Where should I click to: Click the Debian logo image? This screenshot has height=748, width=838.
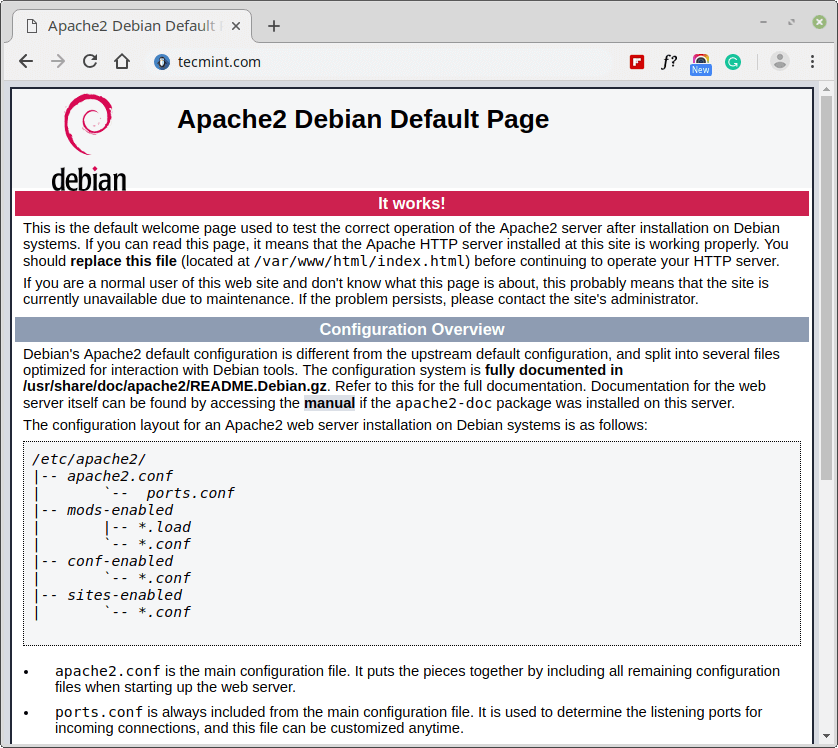tap(88, 140)
